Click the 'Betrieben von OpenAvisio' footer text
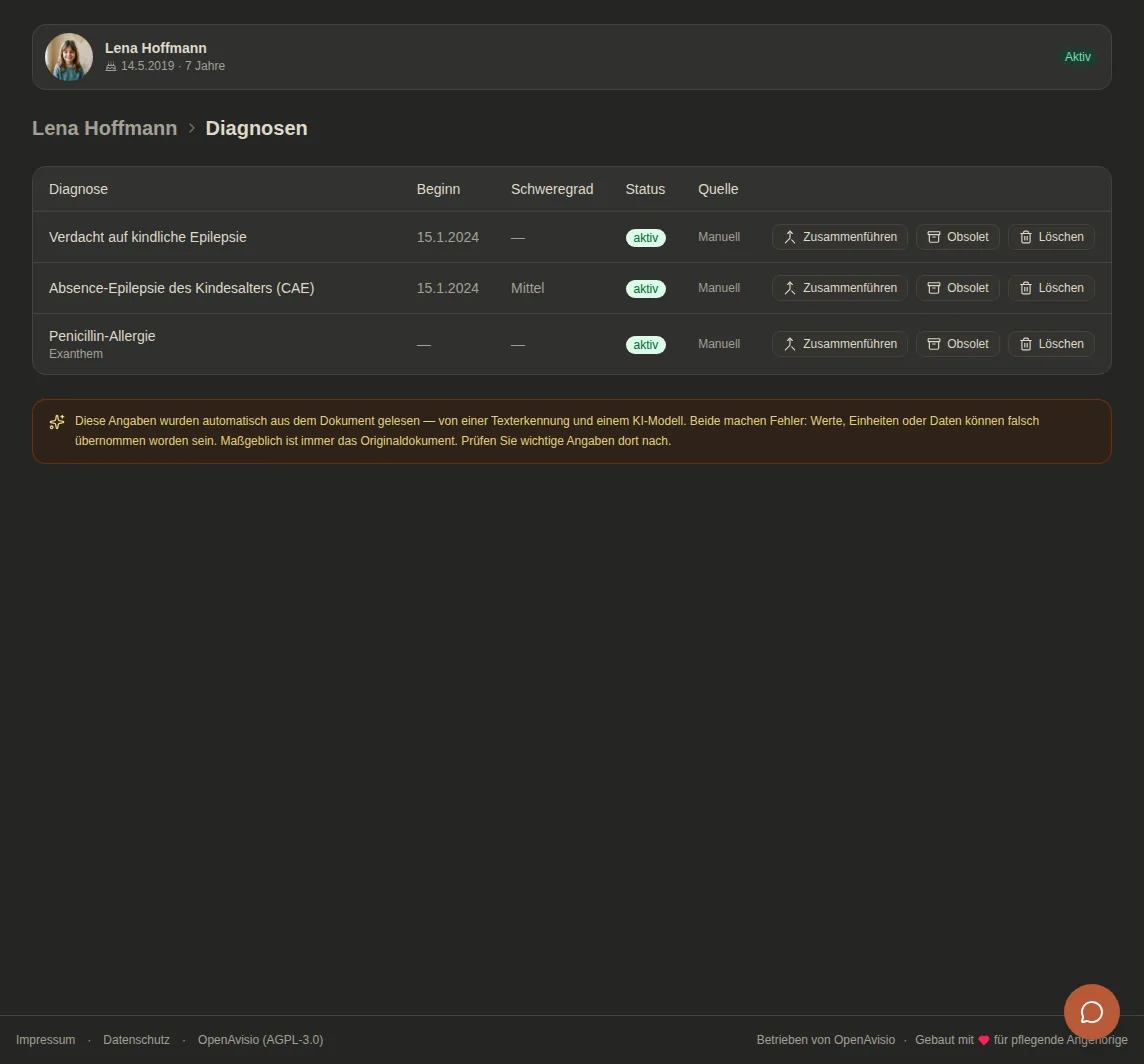The height and width of the screenshot is (1064, 1144). (x=826, y=1040)
